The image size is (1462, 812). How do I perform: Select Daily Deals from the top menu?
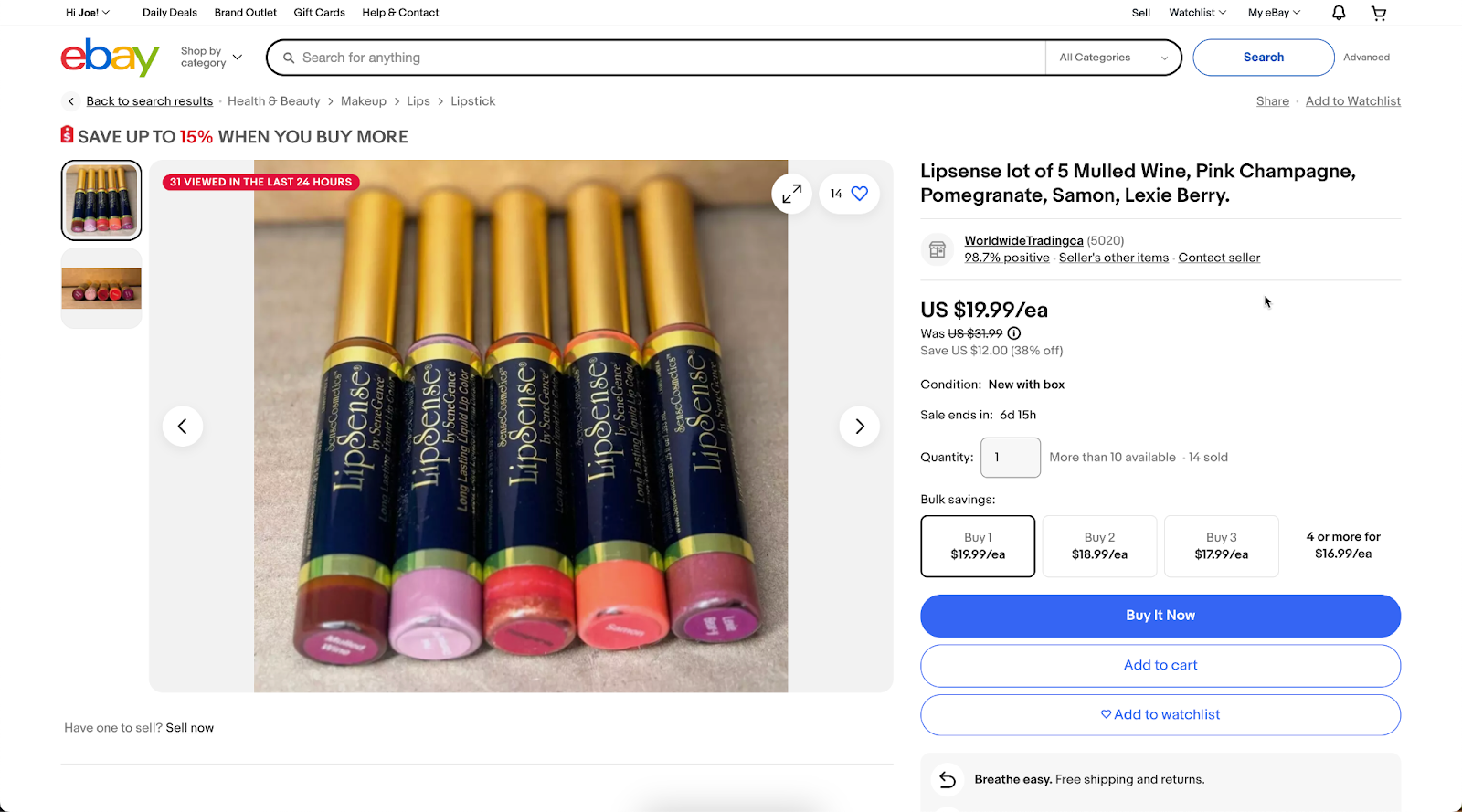pyautogui.click(x=169, y=12)
